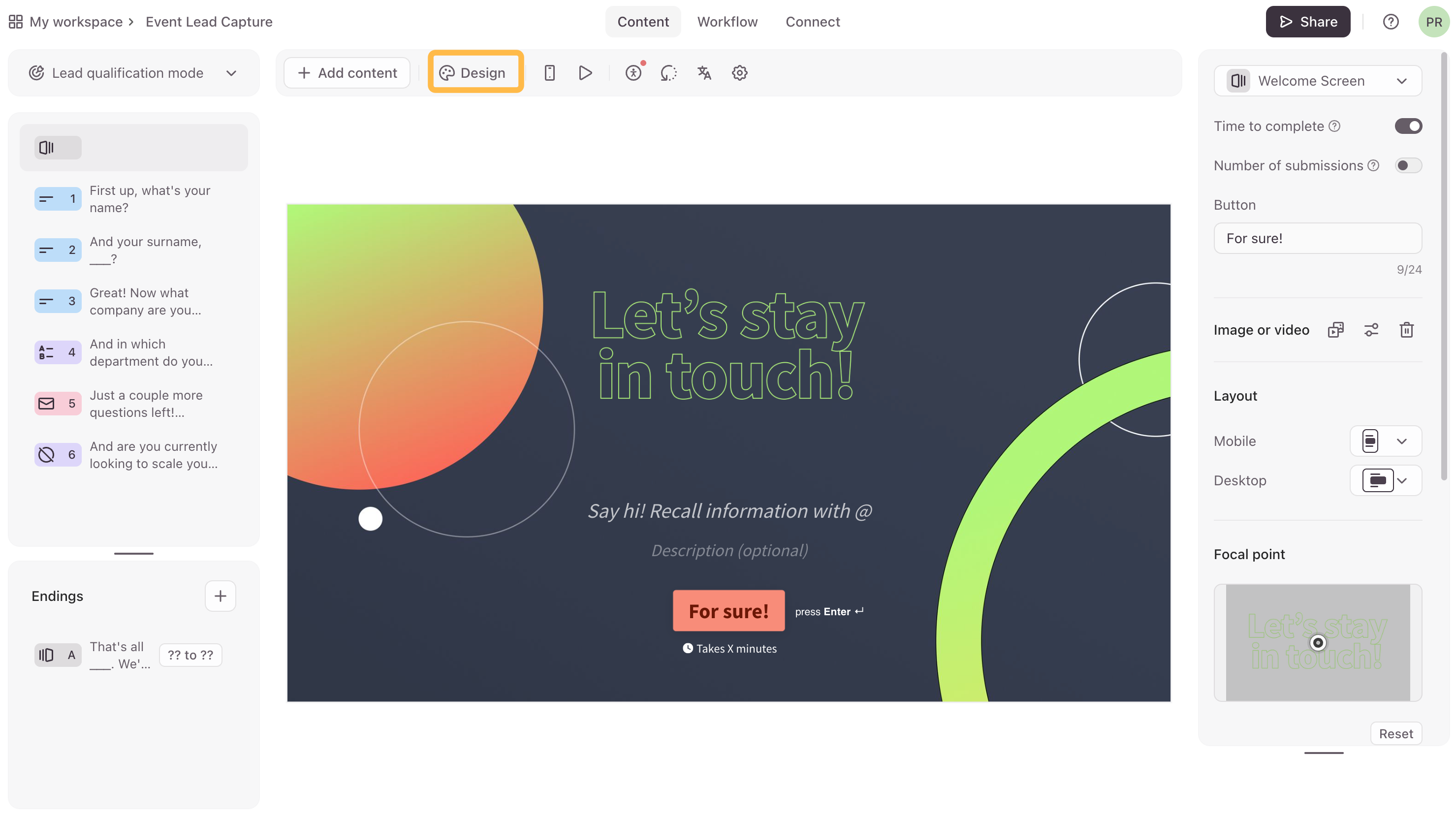1456x817 pixels.
Task: Click the Time to complete help icon
Action: tap(1334, 126)
